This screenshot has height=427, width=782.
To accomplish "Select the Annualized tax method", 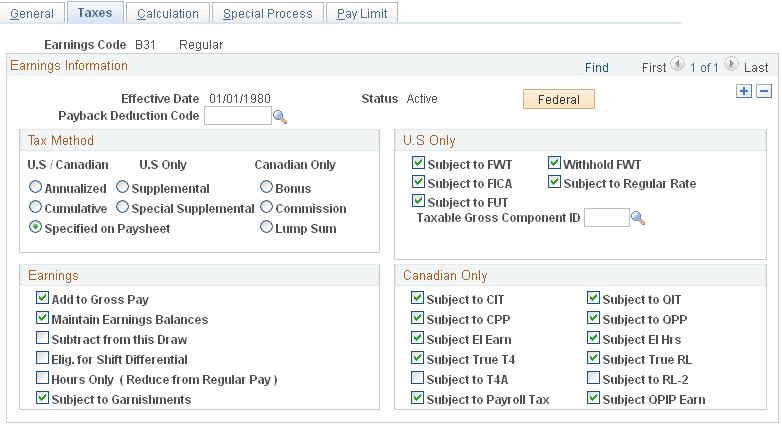I will (36, 187).
